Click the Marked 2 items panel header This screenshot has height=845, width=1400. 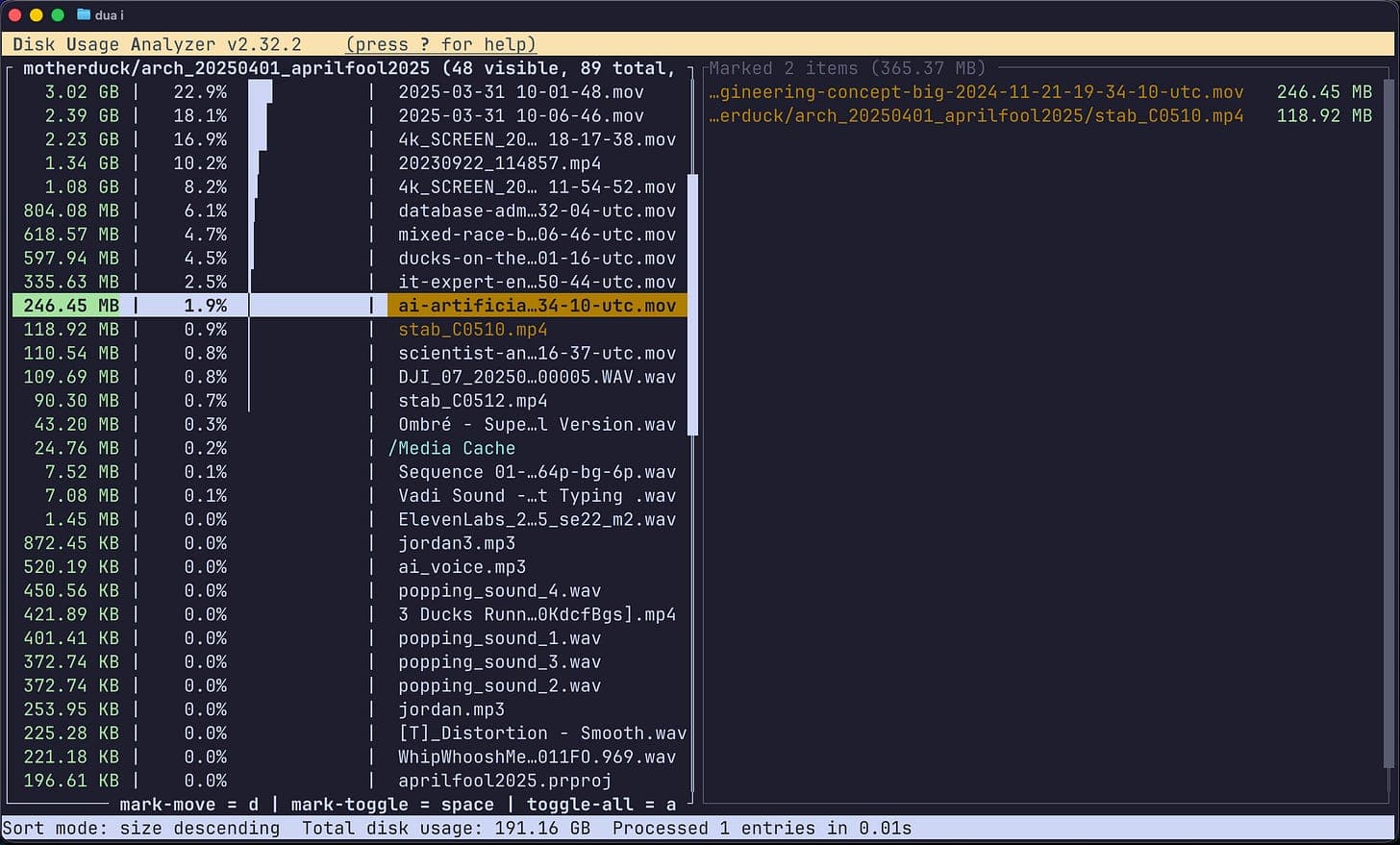click(847, 68)
